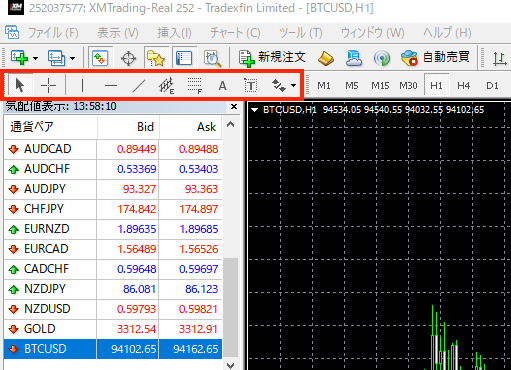The image size is (511, 370).
Task: Click the 新規注文 new order button
Action: 272,58
